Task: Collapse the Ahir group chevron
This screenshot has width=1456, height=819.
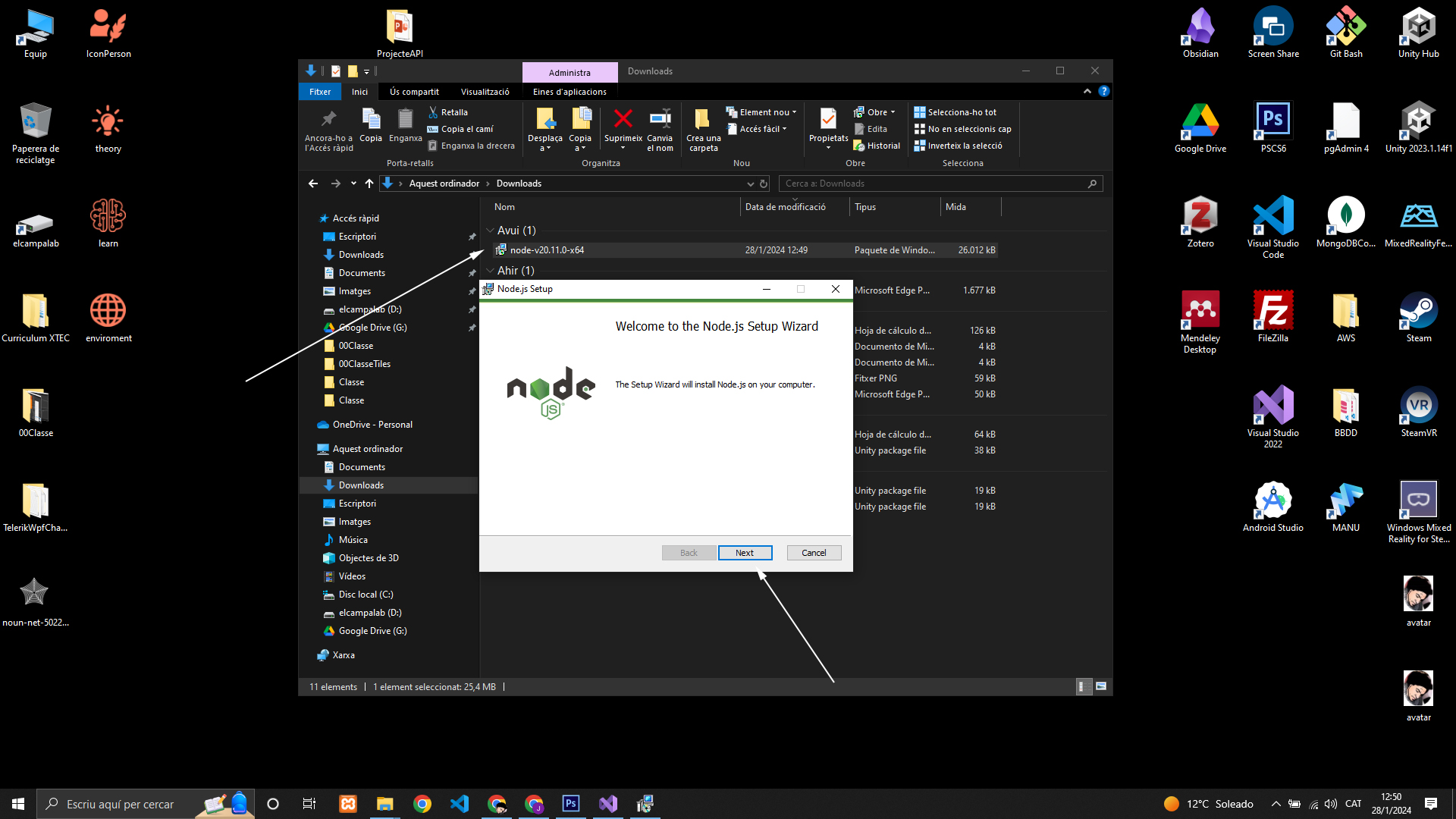Action: pyautogui.click(x=490, y=271)
